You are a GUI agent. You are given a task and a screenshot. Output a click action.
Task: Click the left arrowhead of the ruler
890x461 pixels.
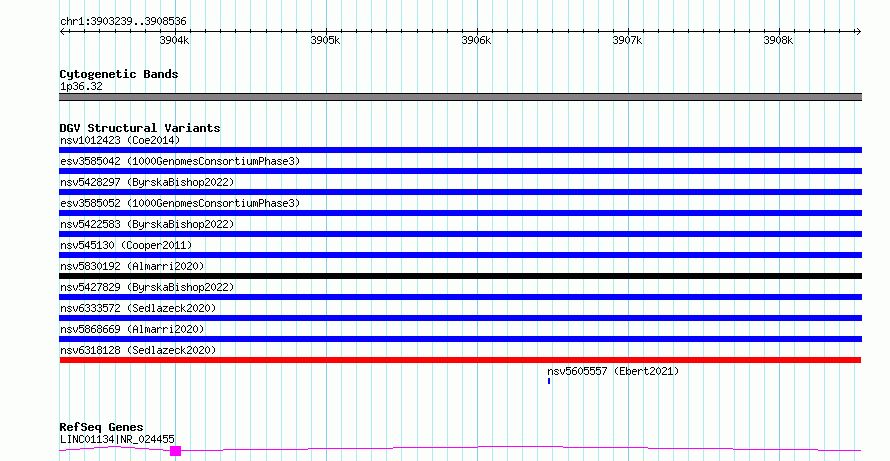[x=62, y=32]
